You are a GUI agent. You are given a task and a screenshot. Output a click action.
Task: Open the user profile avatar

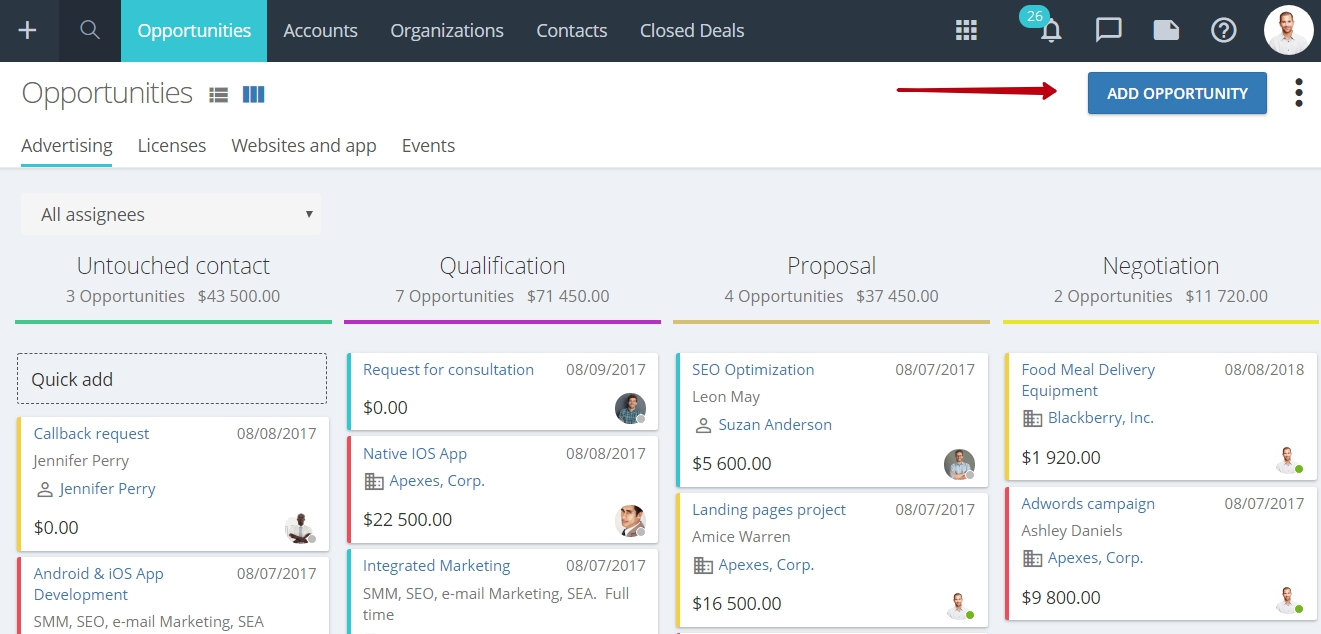click(1289, 30)
